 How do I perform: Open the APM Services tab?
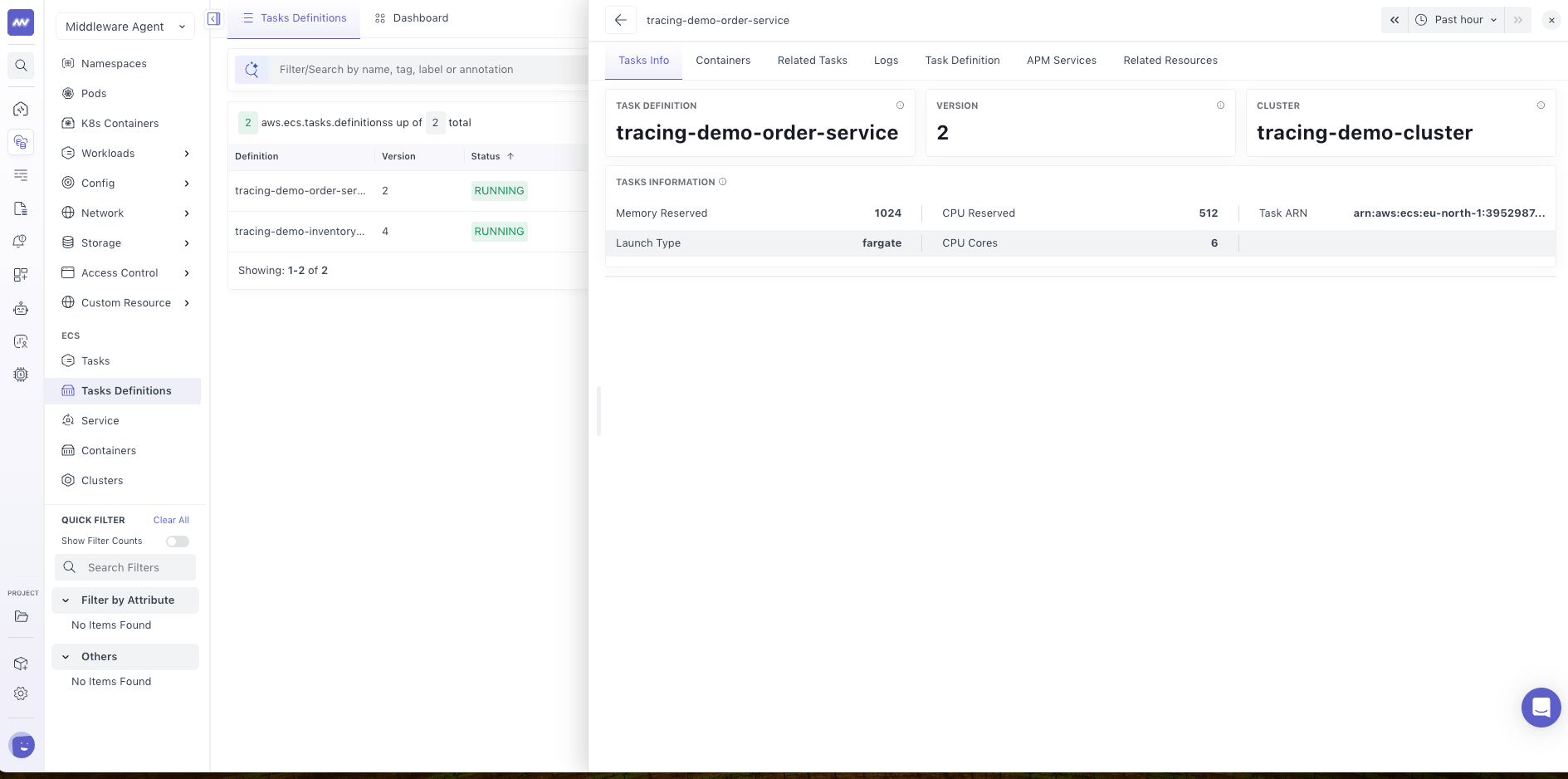click(1061, 61)
